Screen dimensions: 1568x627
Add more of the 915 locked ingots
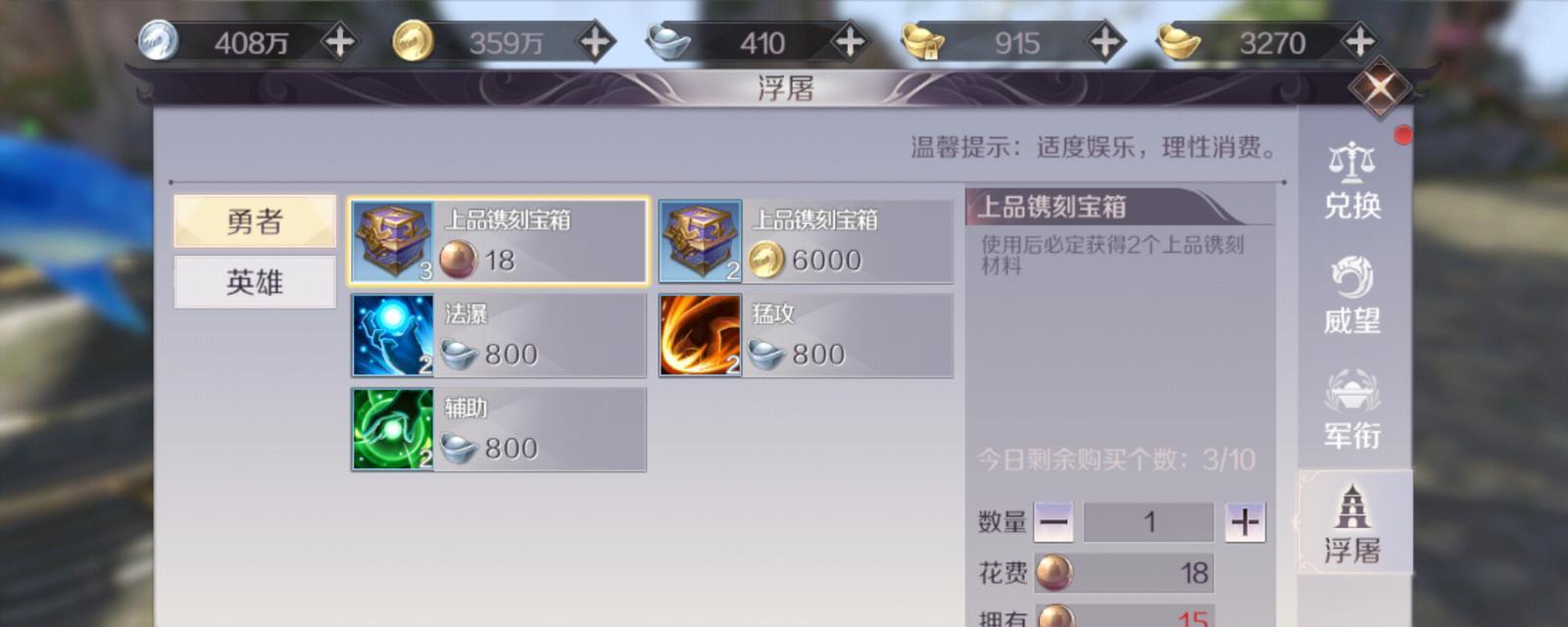coord(1105,42)
